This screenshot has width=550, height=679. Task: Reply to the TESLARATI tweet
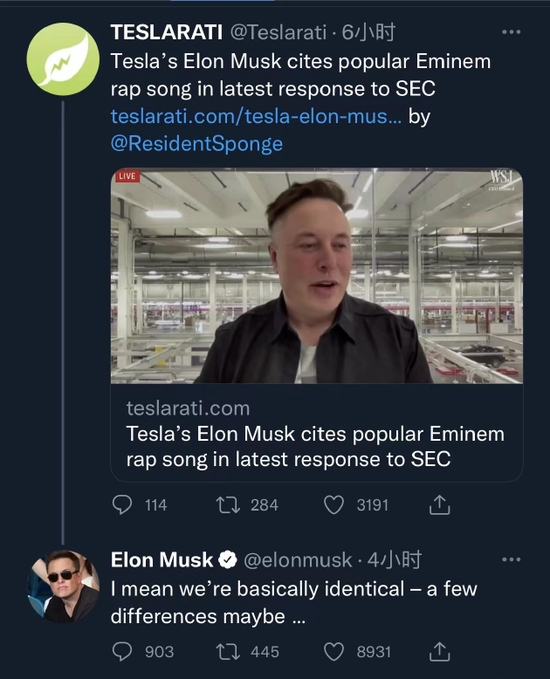coord(122,505)
